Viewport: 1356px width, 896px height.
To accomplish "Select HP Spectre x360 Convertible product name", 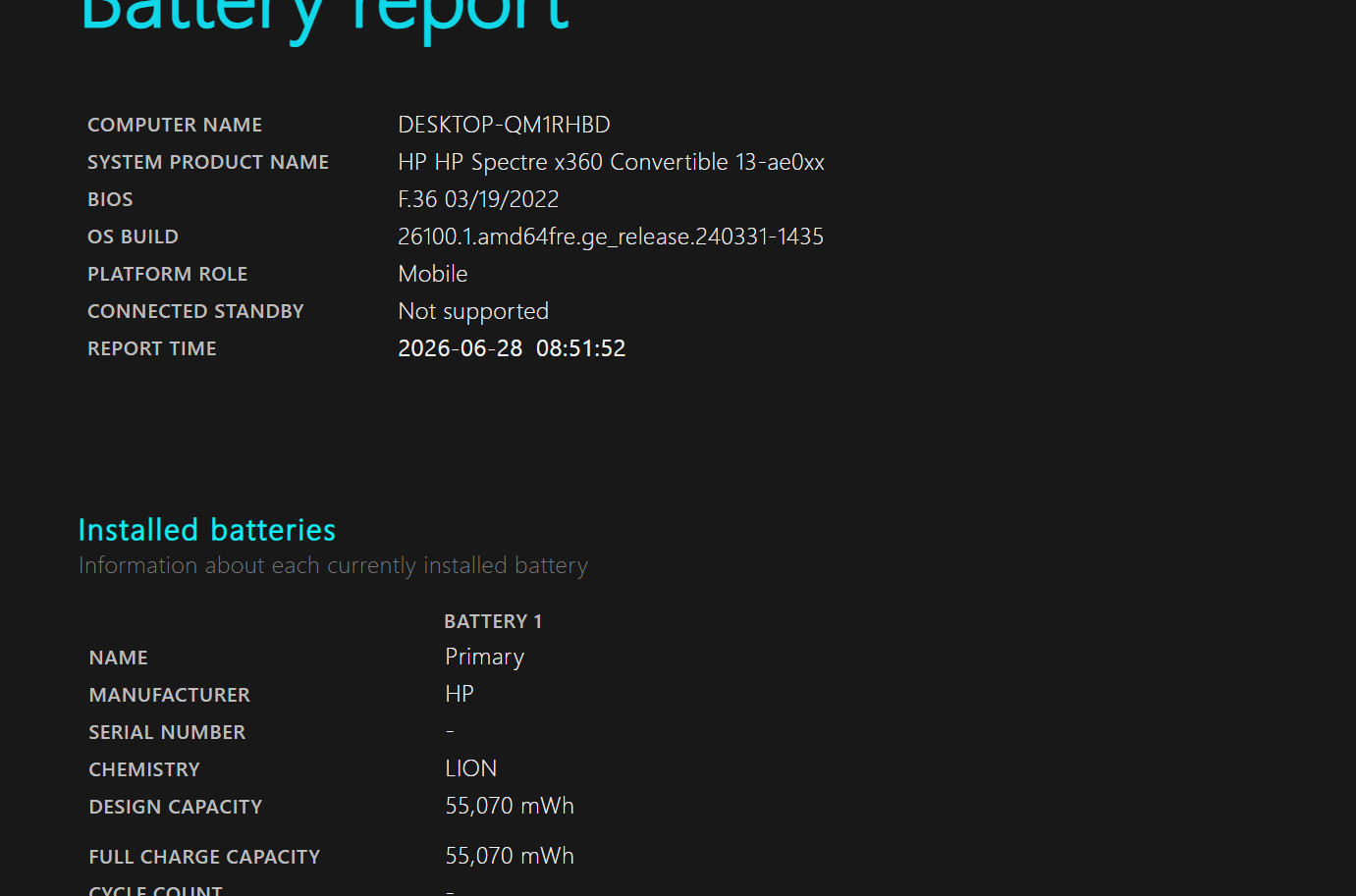I will coord(611,162).
